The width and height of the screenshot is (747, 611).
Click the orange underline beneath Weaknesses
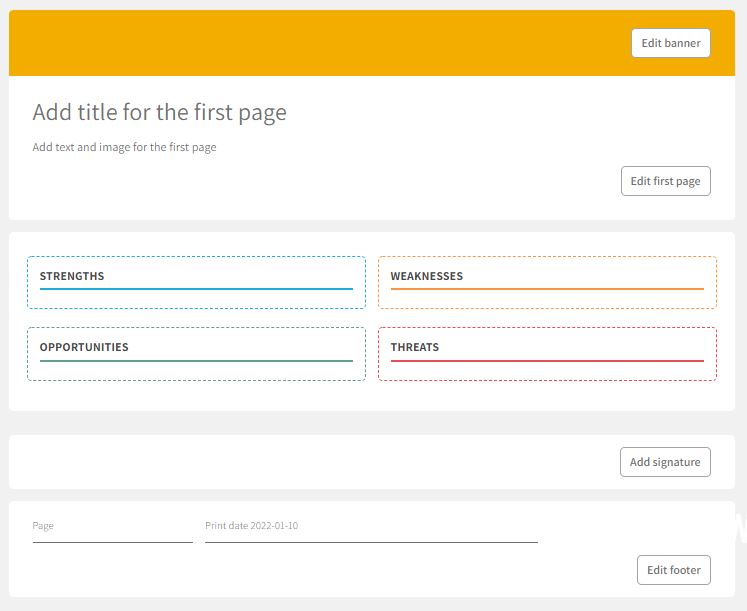pyautogui.click(x=547, y=289)
